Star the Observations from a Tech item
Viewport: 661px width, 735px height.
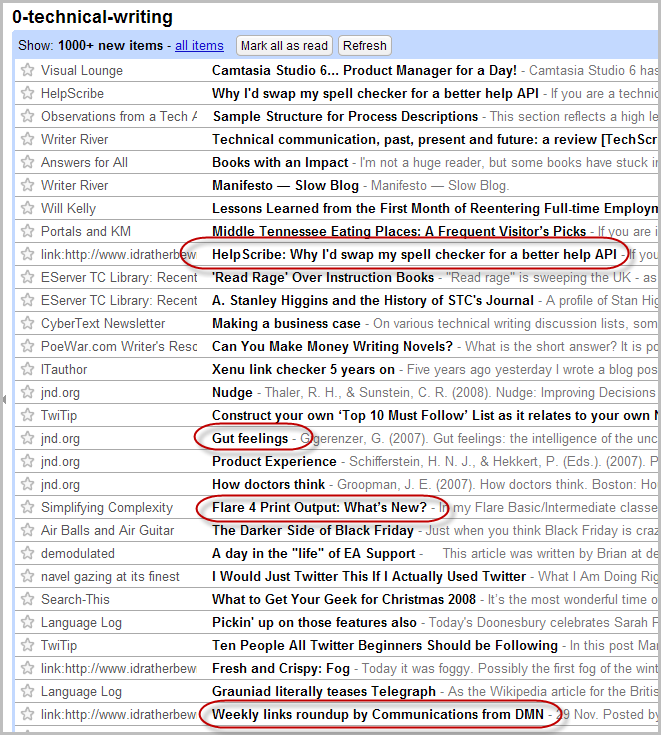28,116
